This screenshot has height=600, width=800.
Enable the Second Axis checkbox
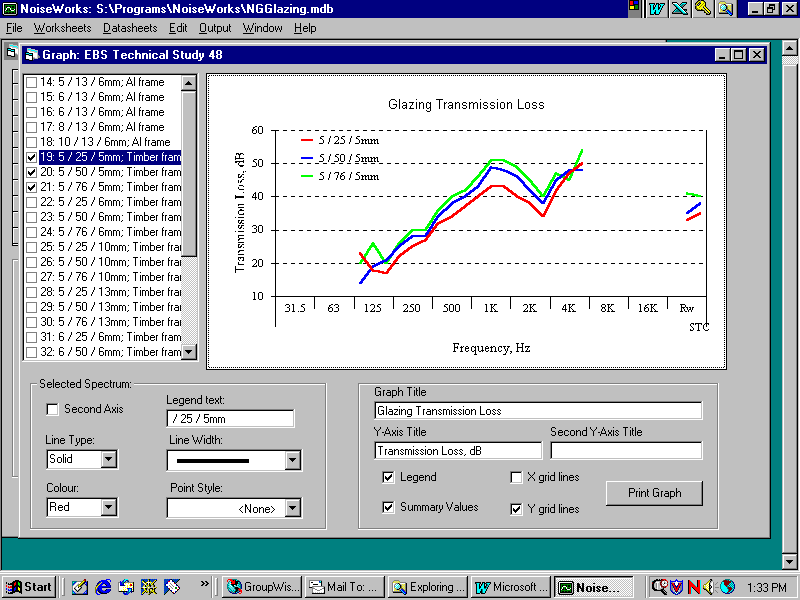[52, 409]
